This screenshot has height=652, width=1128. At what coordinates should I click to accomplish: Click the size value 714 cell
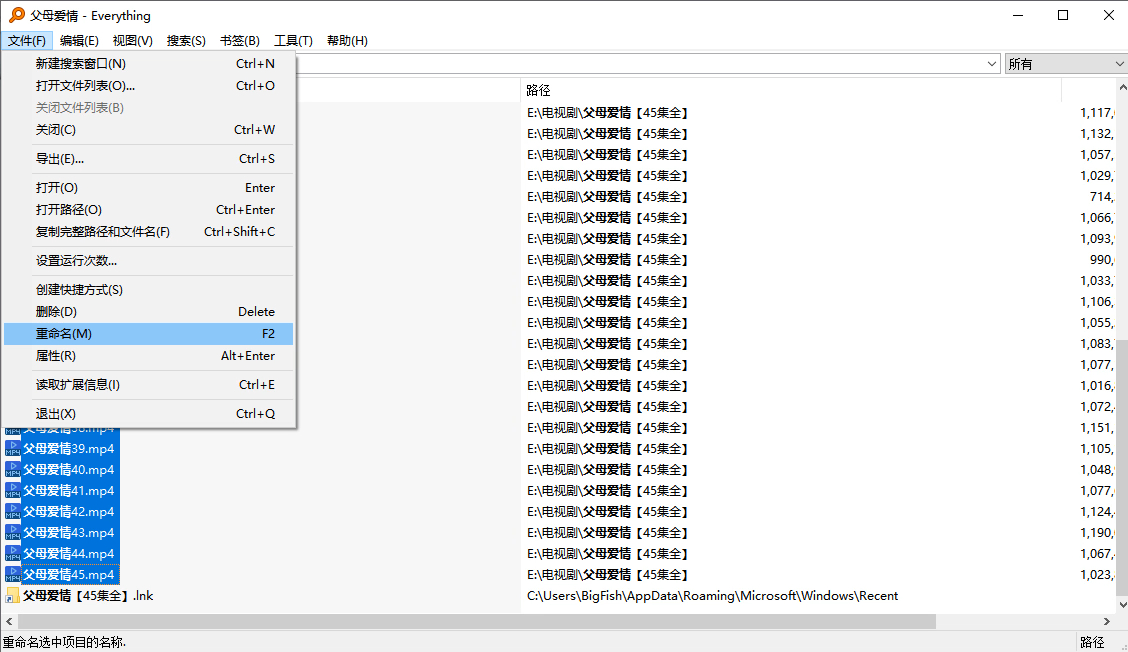[x=1101, y=196]
